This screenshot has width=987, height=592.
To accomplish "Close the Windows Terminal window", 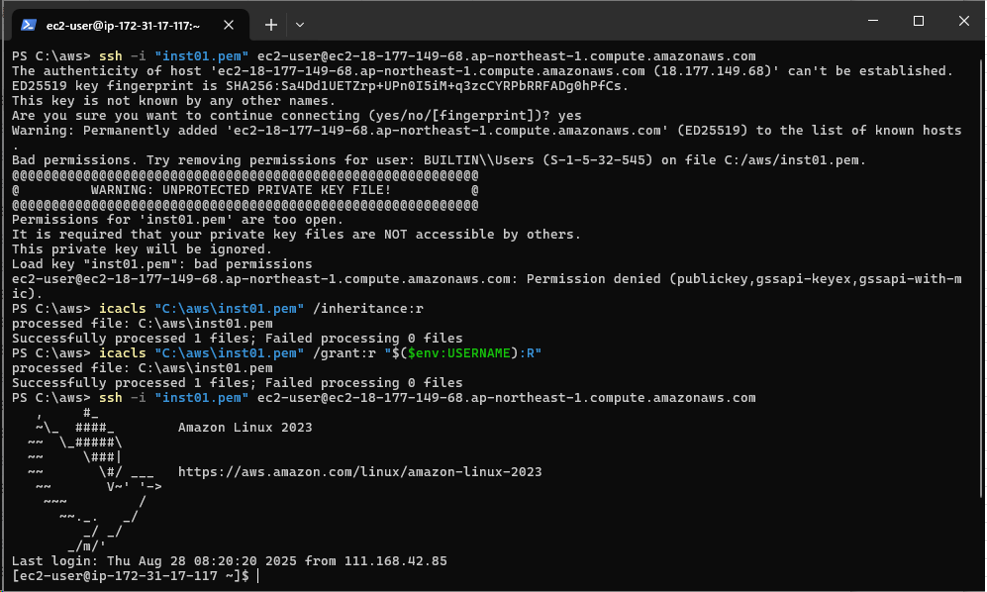I will 963,22.
